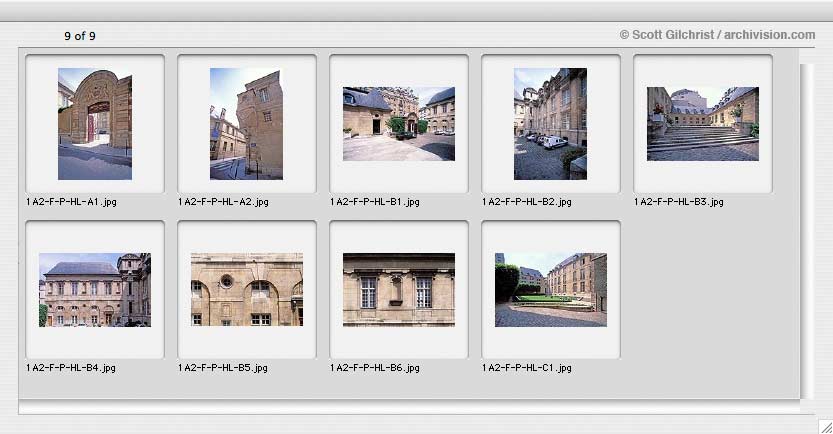Click the vertical scrollbar beside the thumbnails

pos(806,231)
